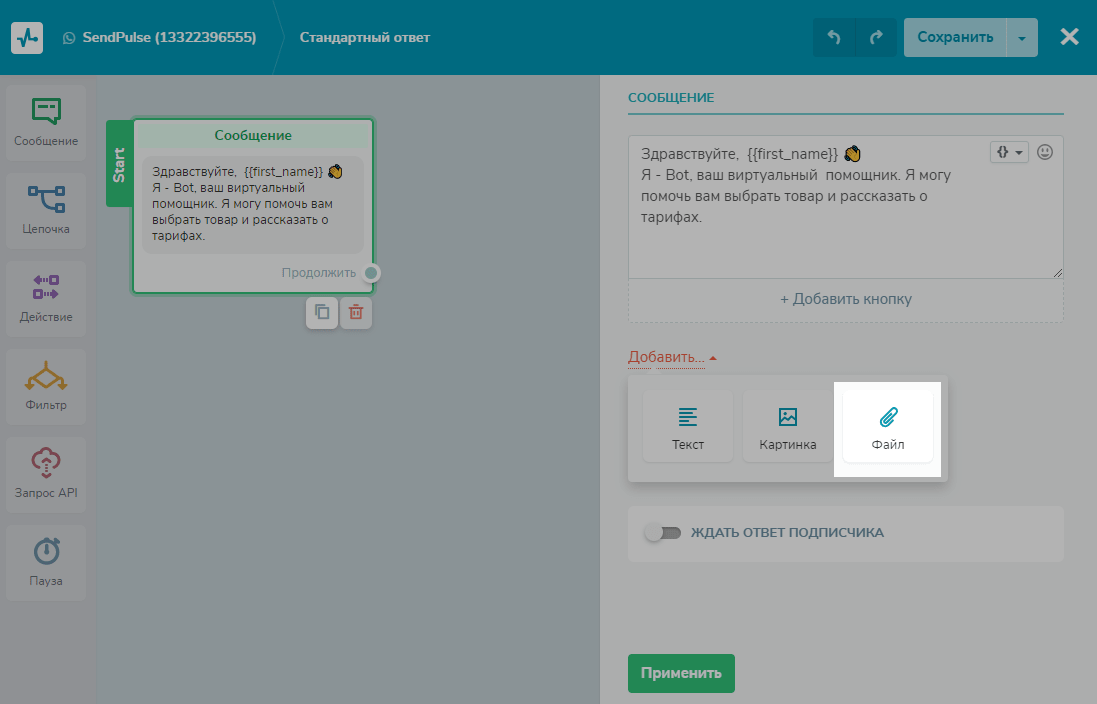The width and height of the screenshot is (1097, 704).
Task: Undo the last change
Action: click(x=833, y=38)
